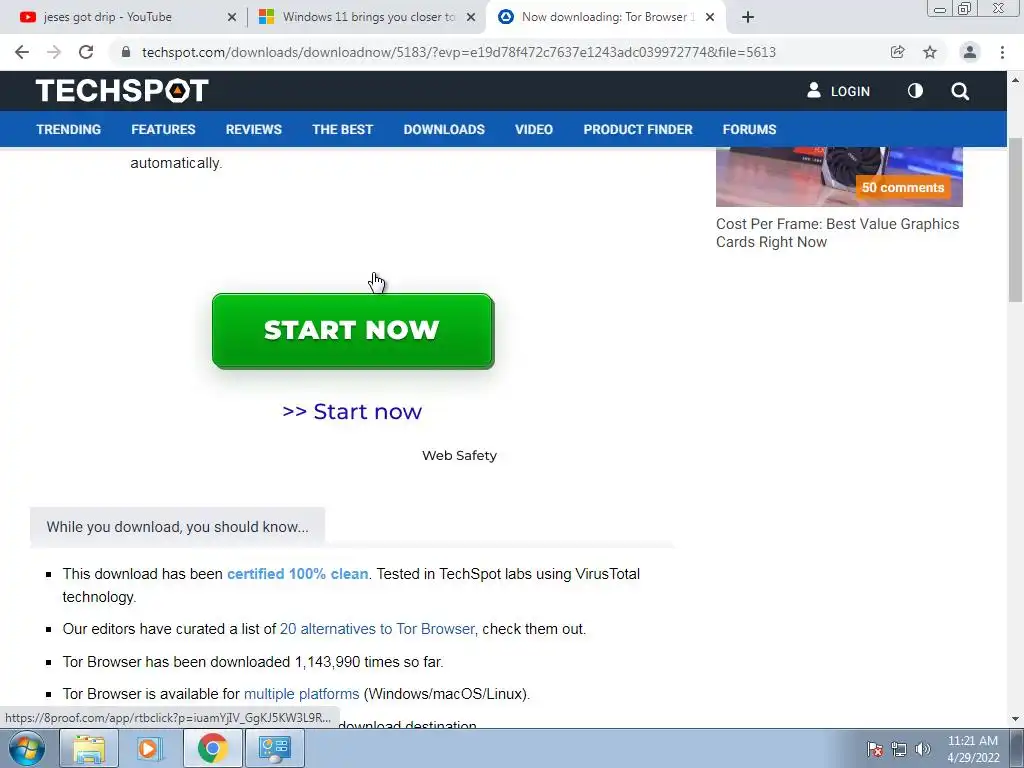Open the VIDEO section
The height and width of the screenshot is (768, 1024).
point(534,129)
